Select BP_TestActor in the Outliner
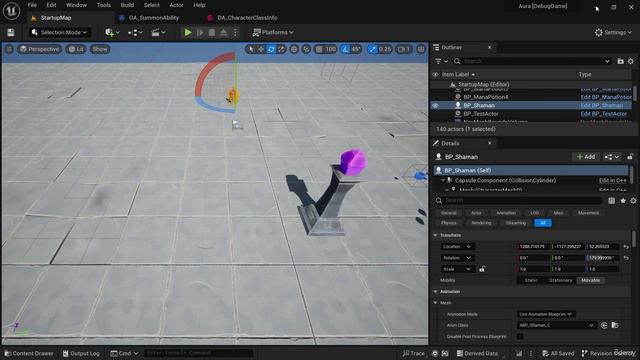 point(481,113)
